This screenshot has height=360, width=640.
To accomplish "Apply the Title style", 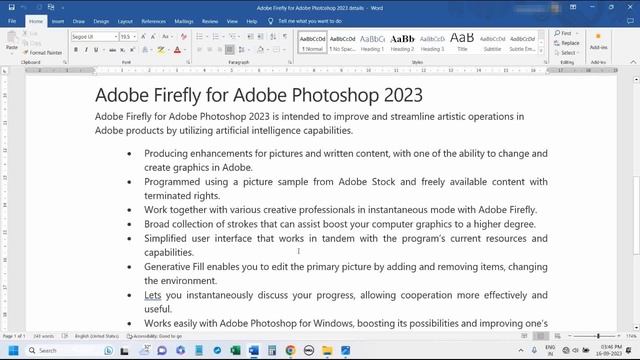I will 462,42.
